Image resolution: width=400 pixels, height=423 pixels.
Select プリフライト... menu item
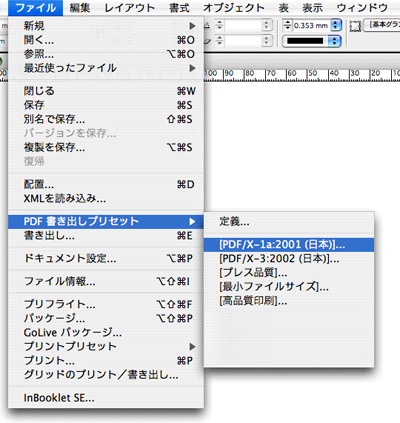(106, 304)
